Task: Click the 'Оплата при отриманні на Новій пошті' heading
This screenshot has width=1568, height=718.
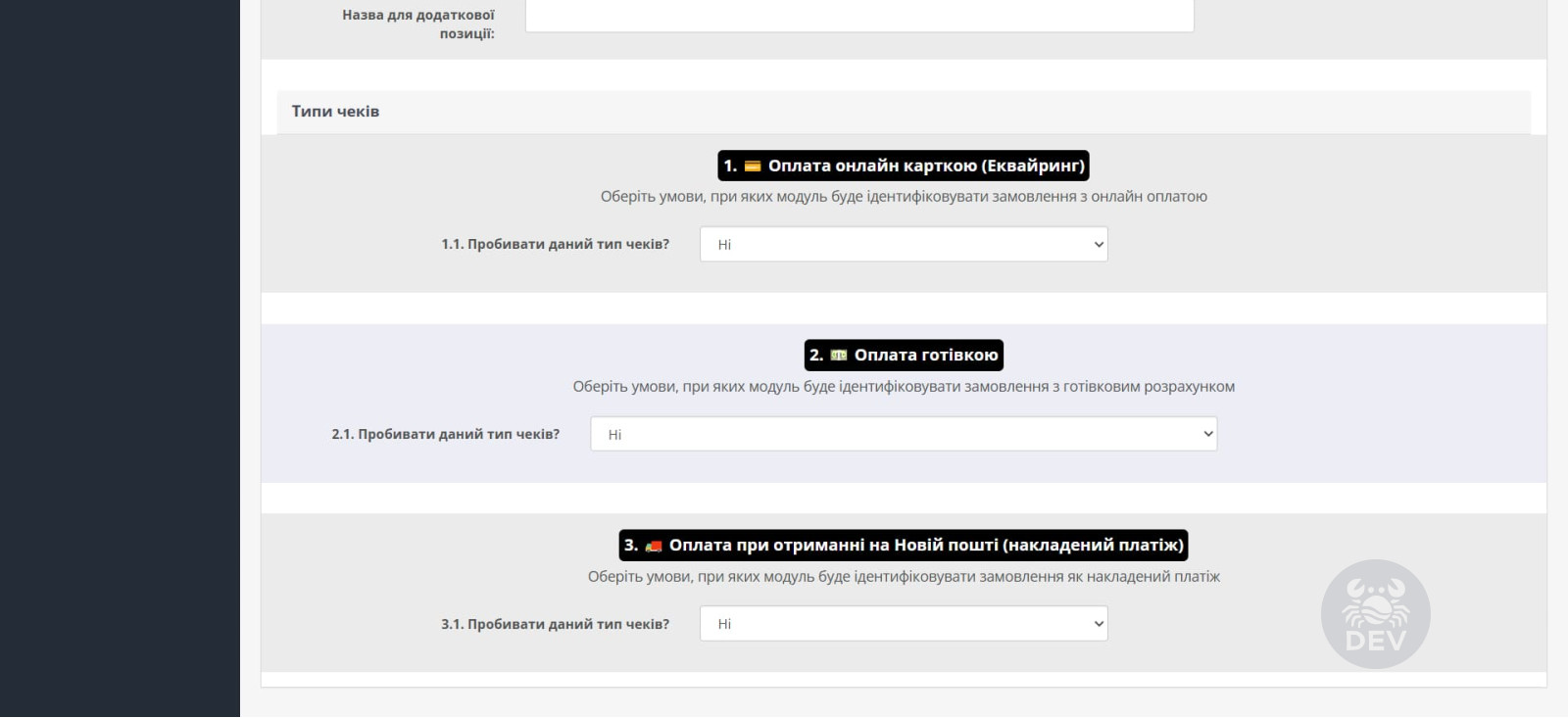Action: point(904,545)
